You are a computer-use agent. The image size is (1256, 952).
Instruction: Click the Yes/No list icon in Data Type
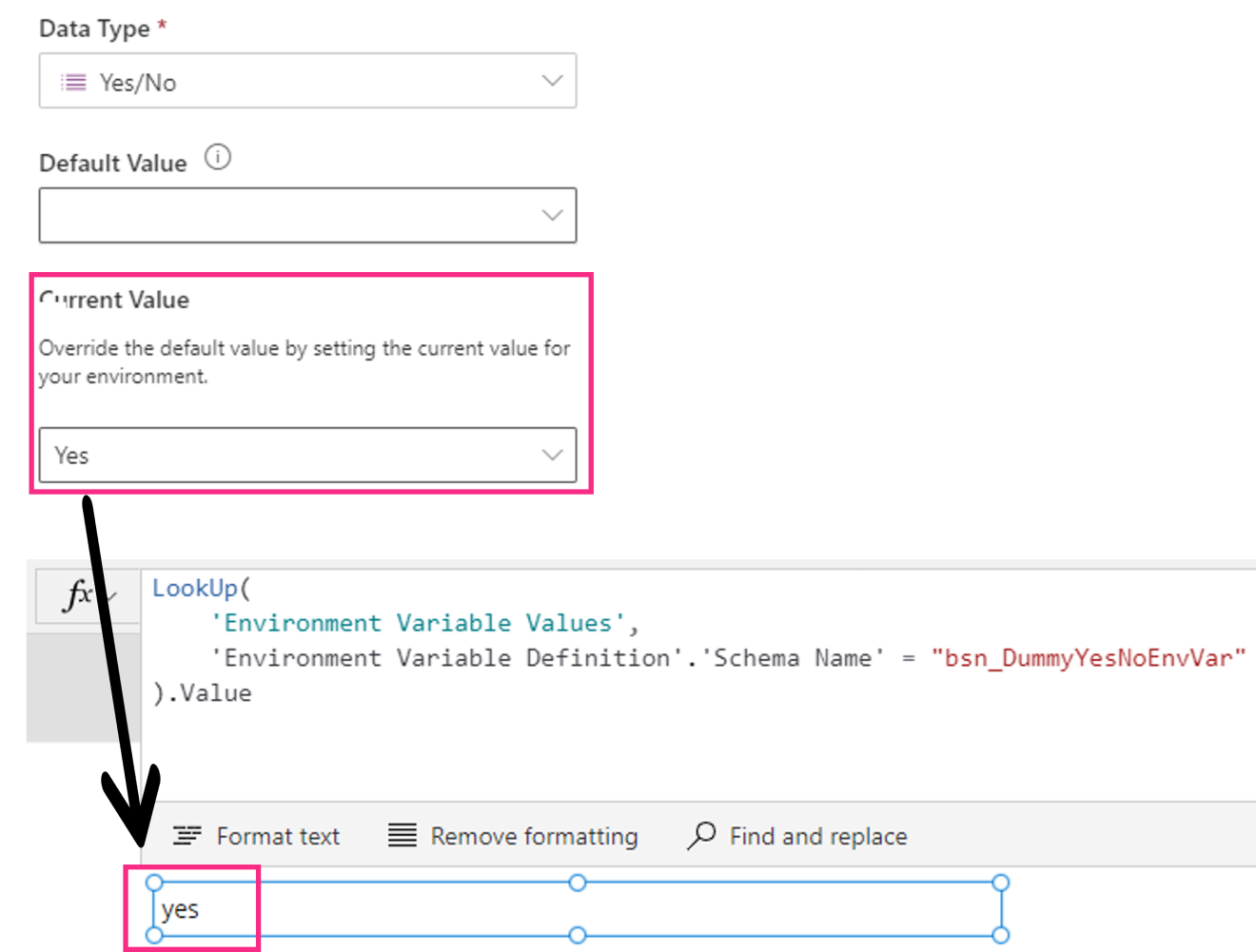[73, 83]
